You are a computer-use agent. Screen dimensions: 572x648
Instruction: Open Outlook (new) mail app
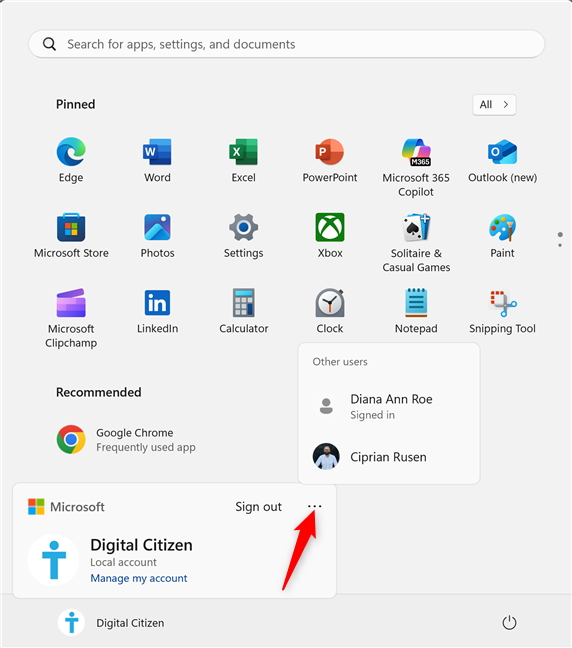tap(502, 160)
